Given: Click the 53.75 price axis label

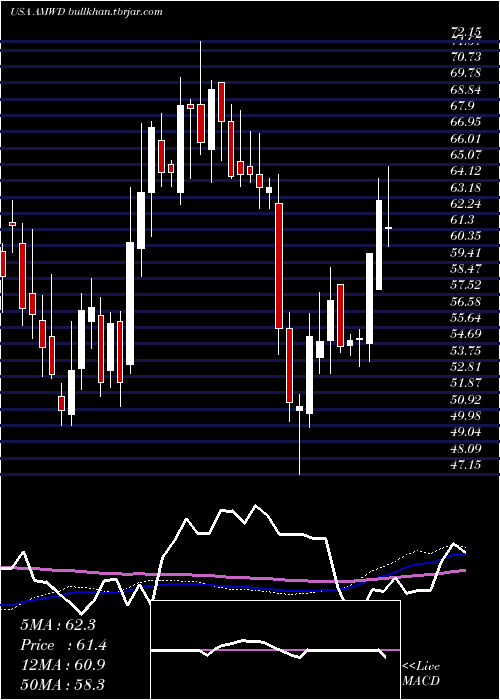Looking at the screenshot, I should tap(466, 350).
